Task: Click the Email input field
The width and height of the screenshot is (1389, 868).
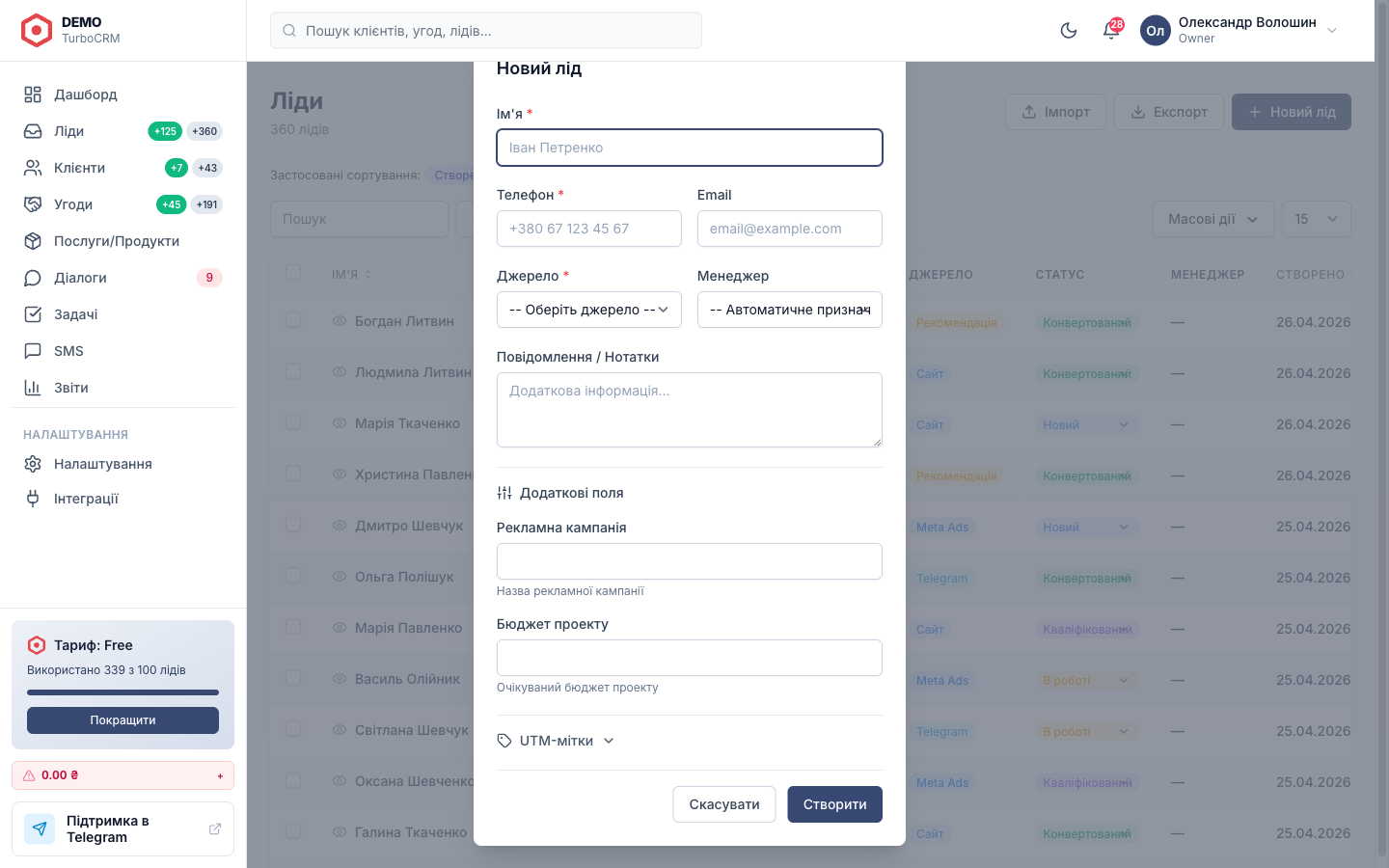Action: pyautogui.click(x=790, y=229)
